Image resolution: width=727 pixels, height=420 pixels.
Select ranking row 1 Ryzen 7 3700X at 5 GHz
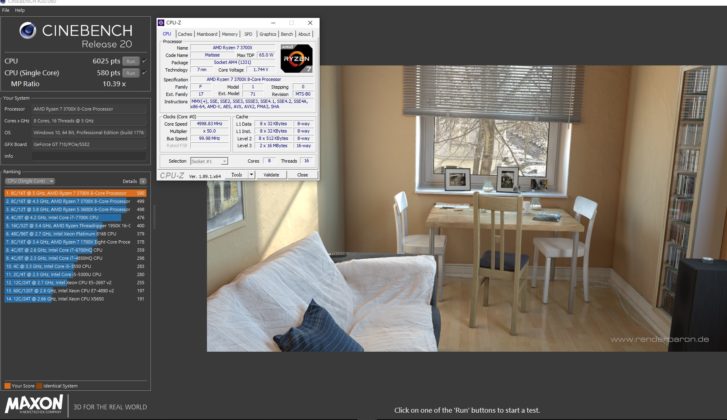click(75, 193)
